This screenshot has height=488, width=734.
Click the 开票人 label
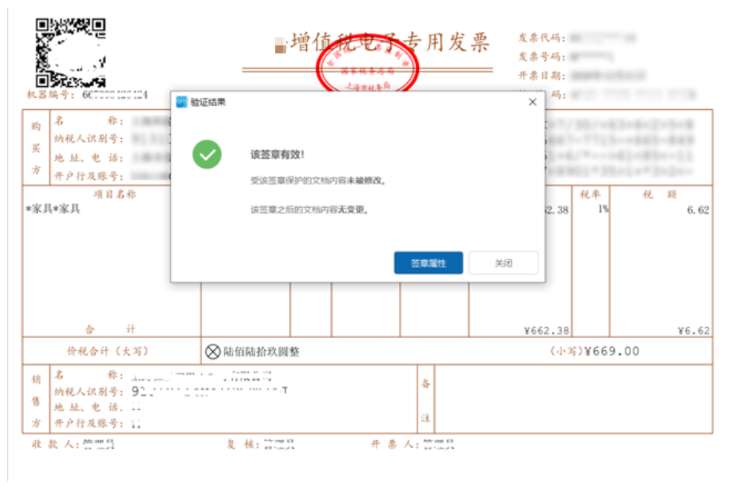(x=395, y=444)
